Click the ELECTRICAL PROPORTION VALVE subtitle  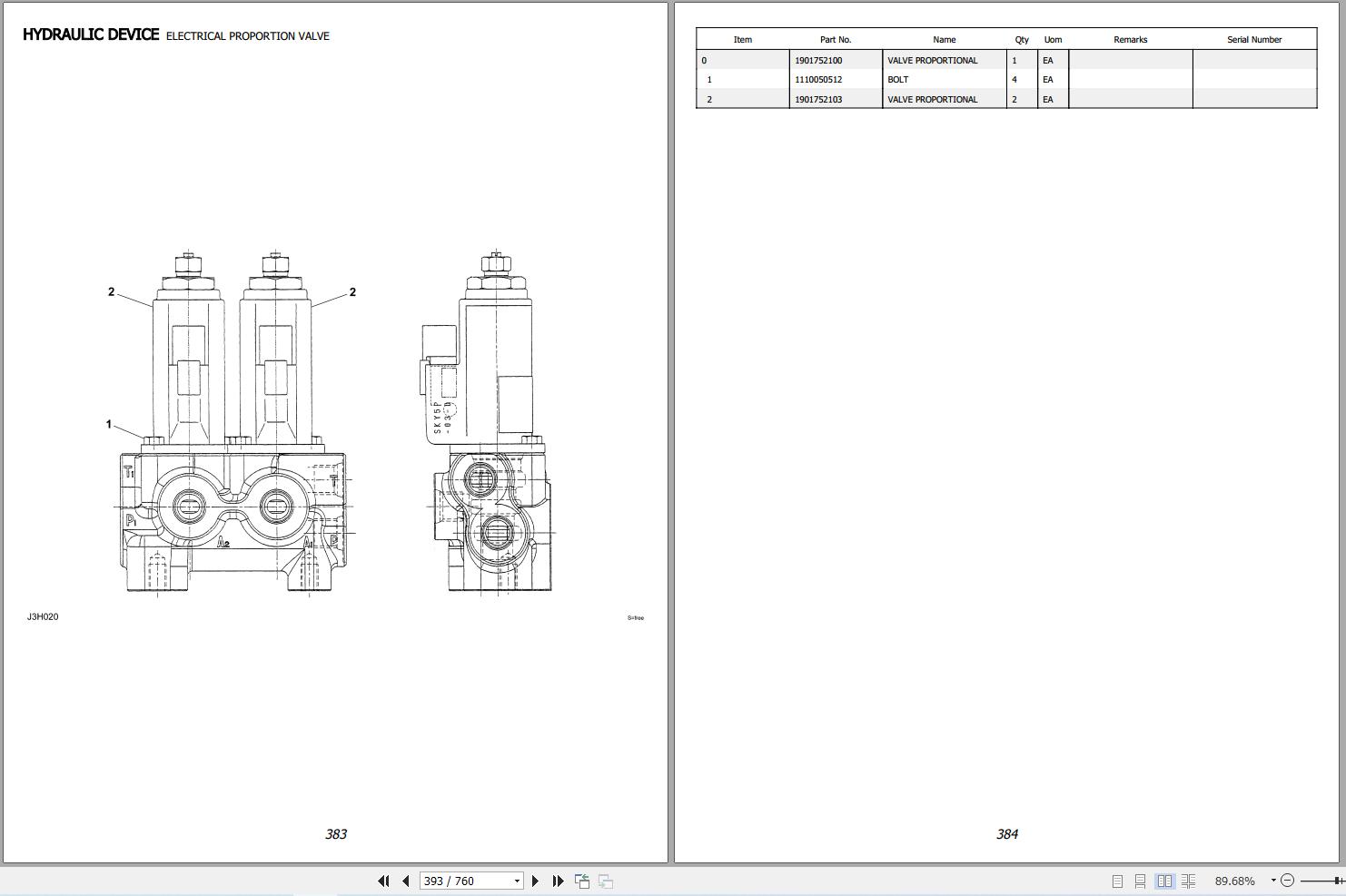pos(248,36)
